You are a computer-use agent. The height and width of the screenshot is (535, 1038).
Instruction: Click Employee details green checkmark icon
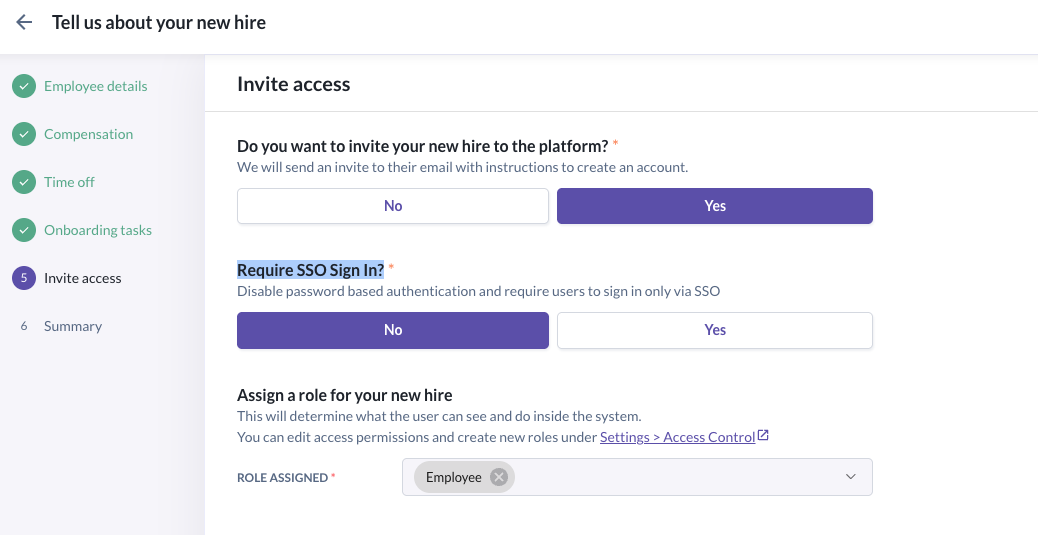click(24, 86)
